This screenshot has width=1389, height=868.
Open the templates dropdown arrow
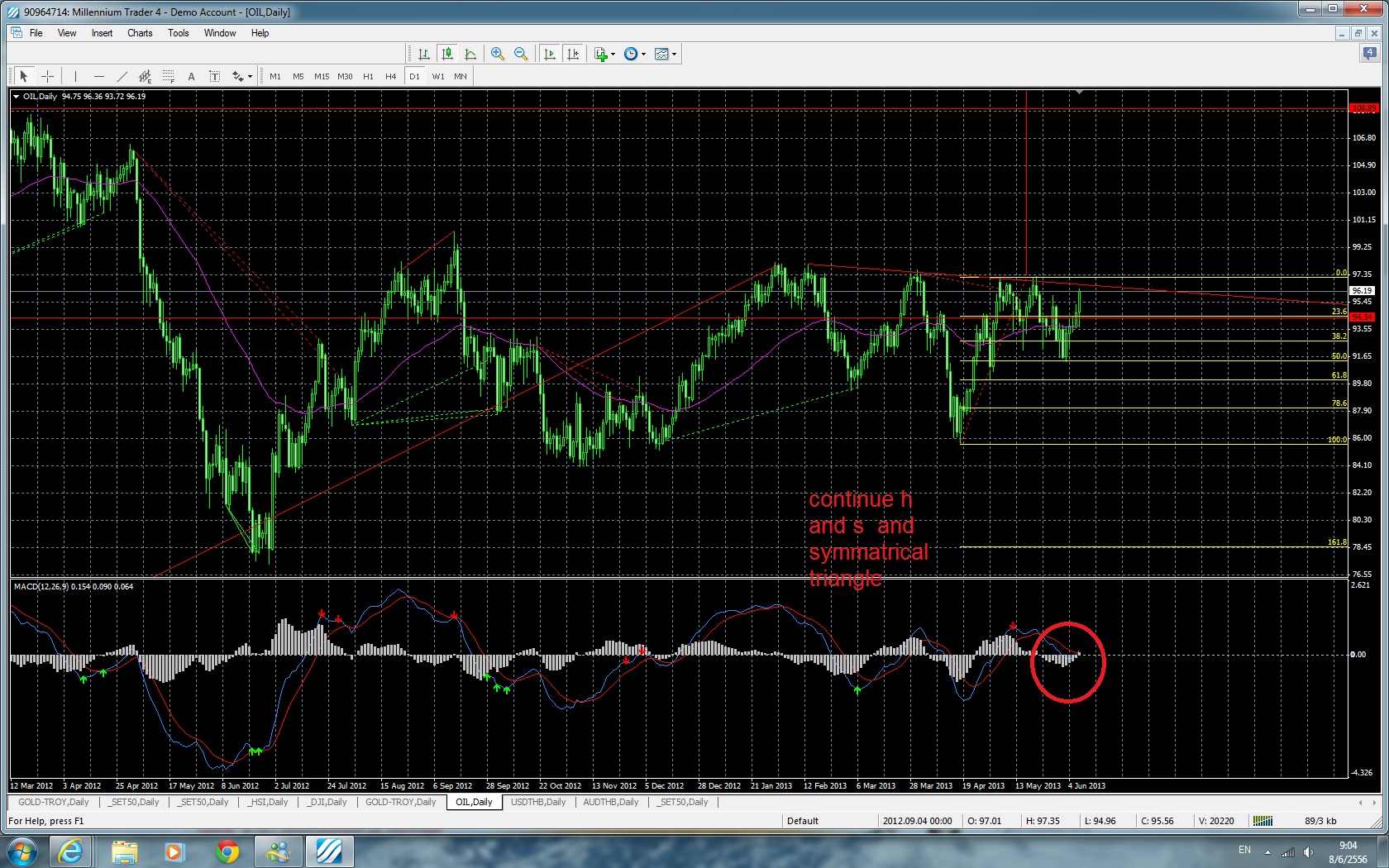point(675,55)
